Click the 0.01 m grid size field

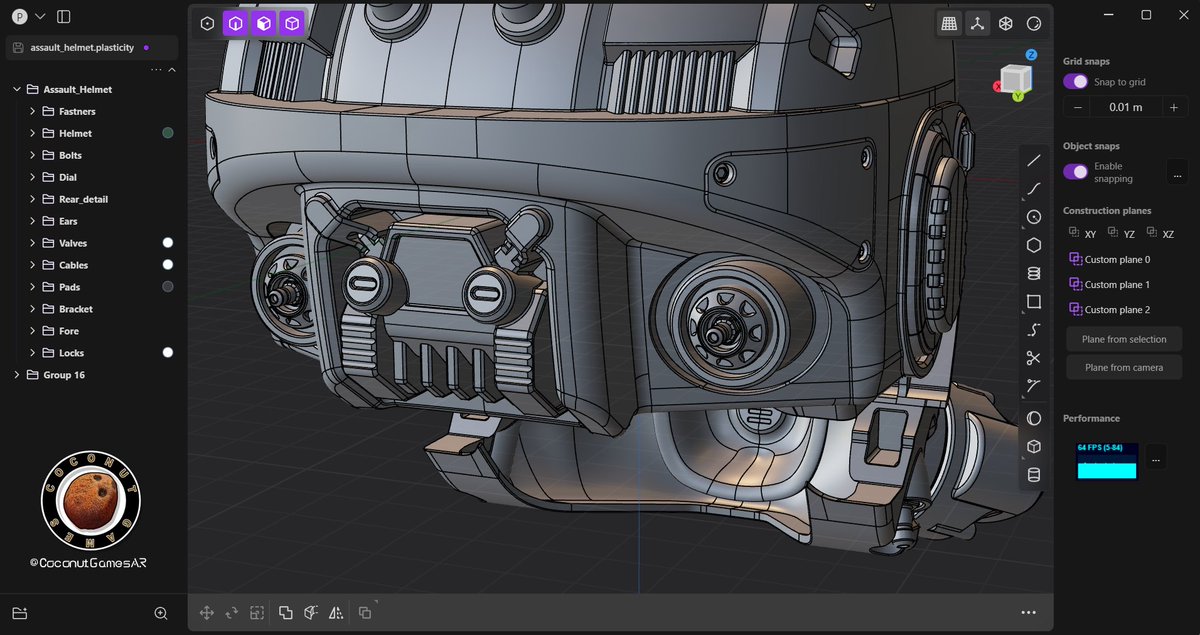tap(1125, 107)
